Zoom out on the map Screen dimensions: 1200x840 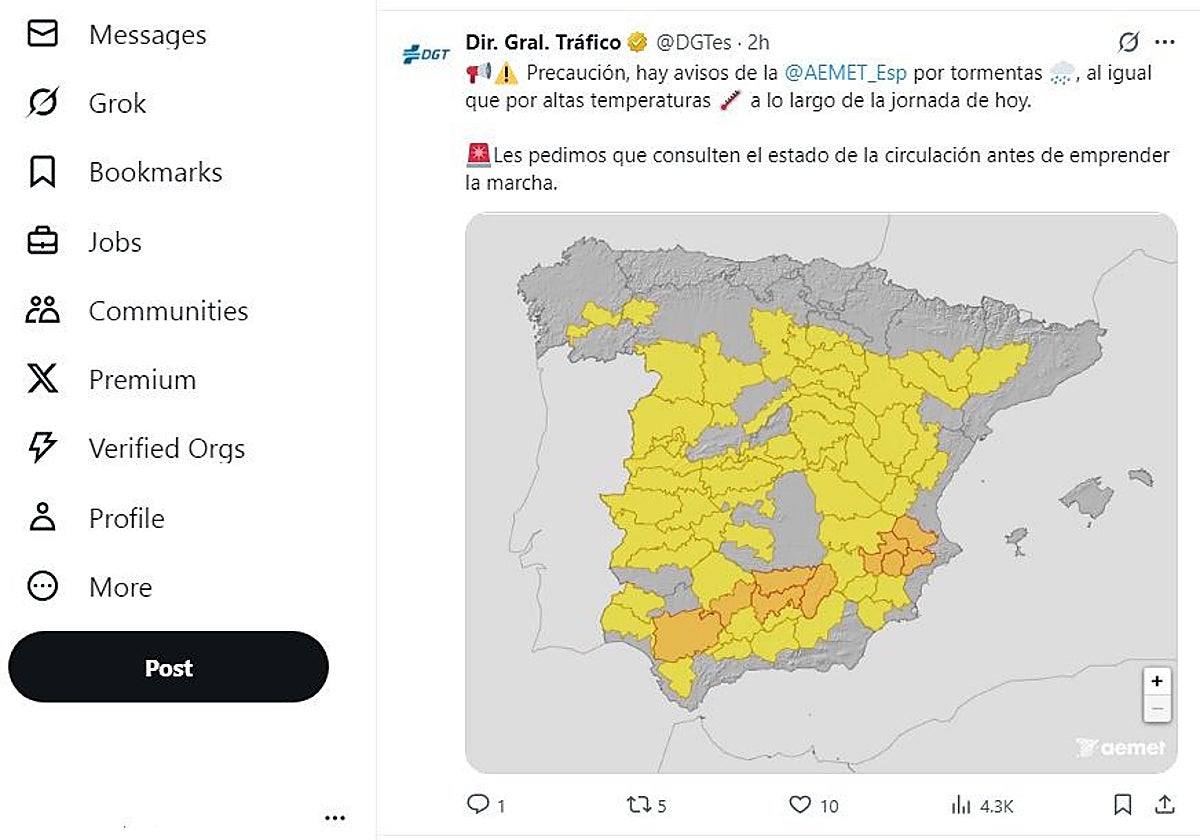tap(1157, 709)
